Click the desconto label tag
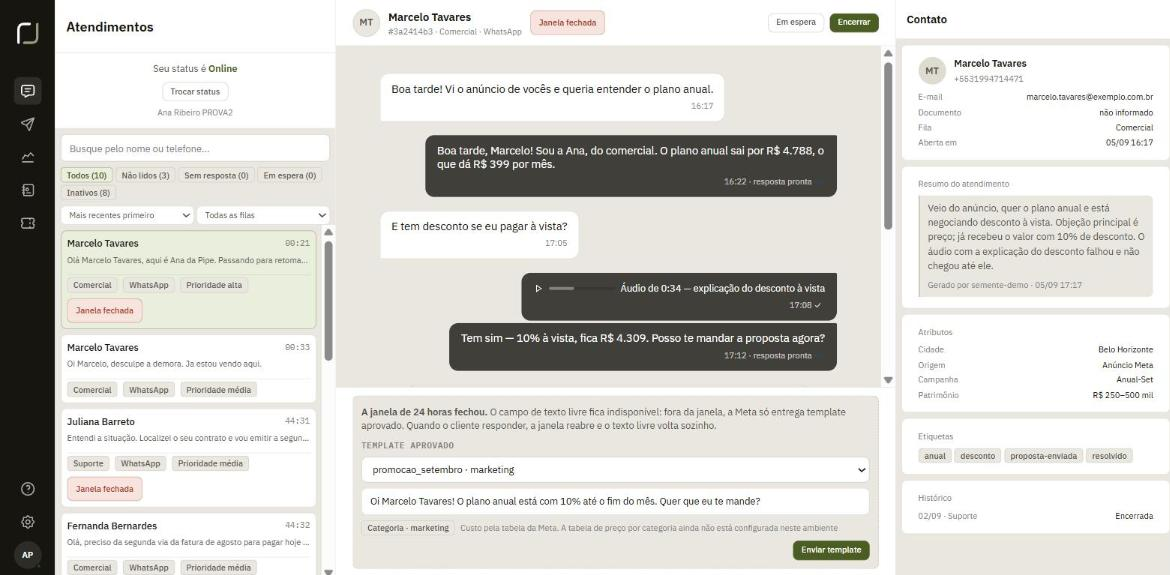 (x=977, y=456)
